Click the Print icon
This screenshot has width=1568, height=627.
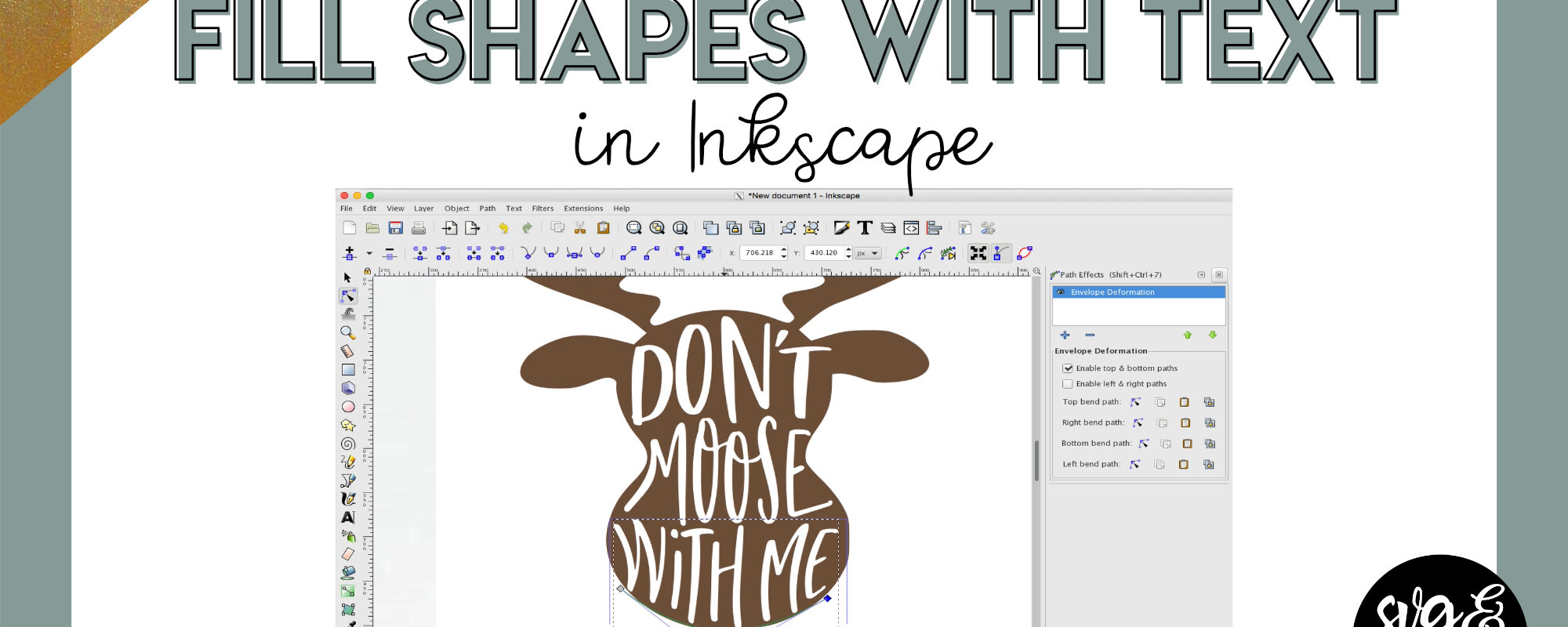pos(419,228)
